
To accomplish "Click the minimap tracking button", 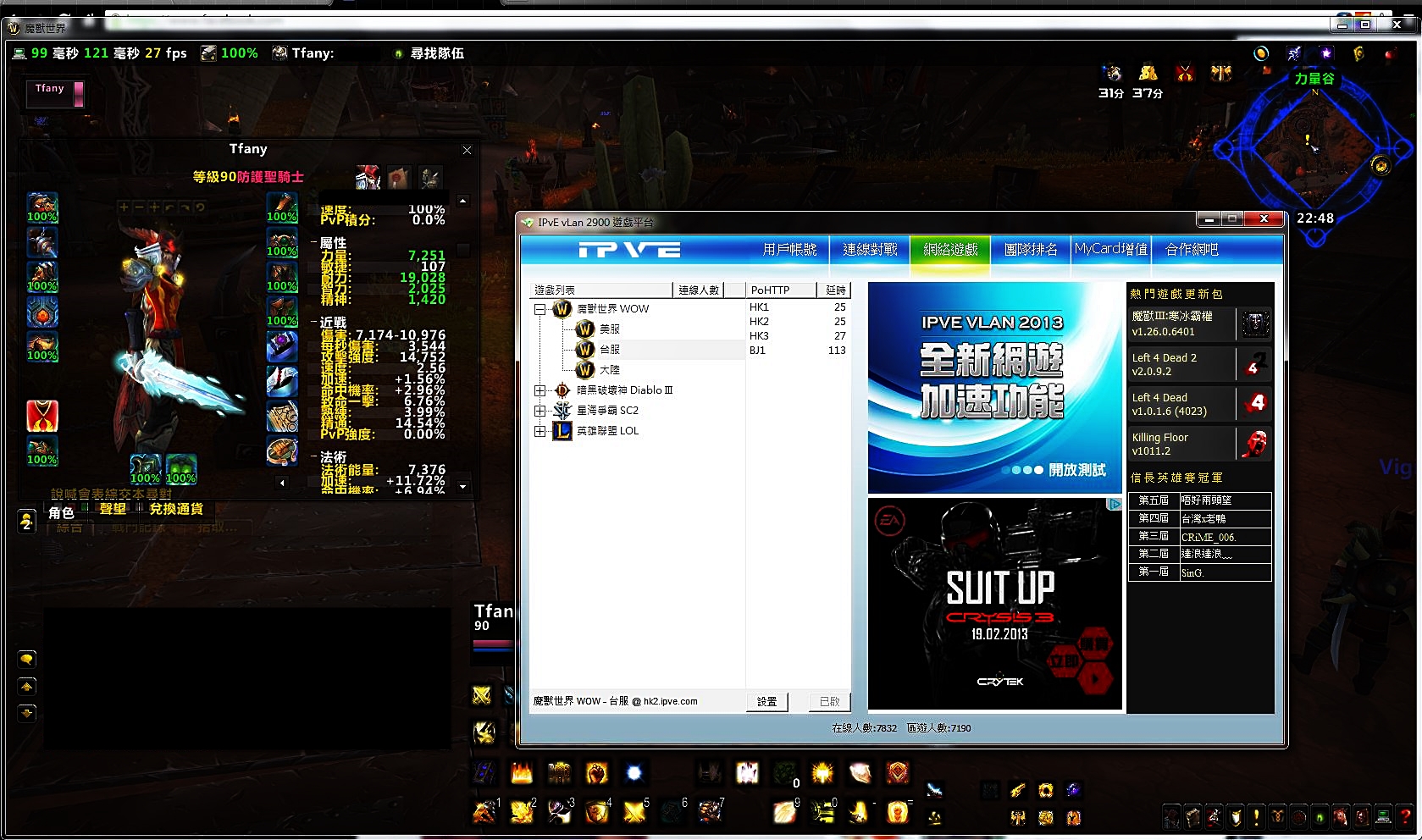I will 1381,166.
